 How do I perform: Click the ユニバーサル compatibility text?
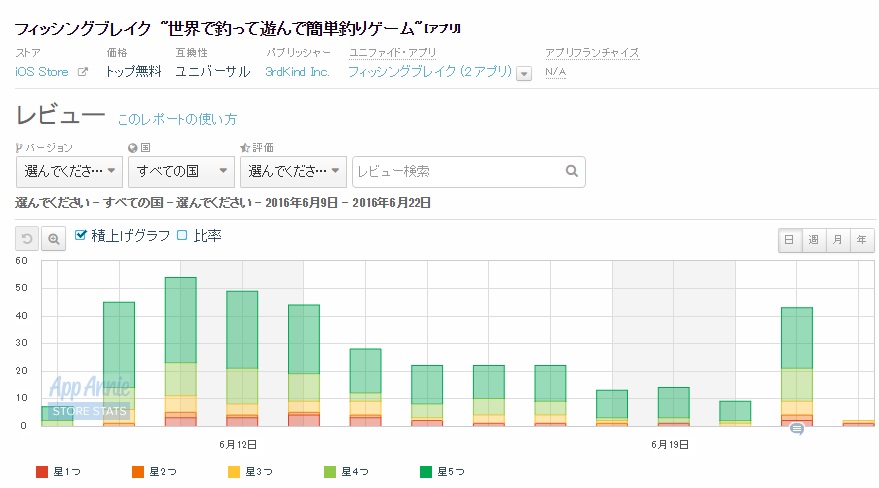213,72
